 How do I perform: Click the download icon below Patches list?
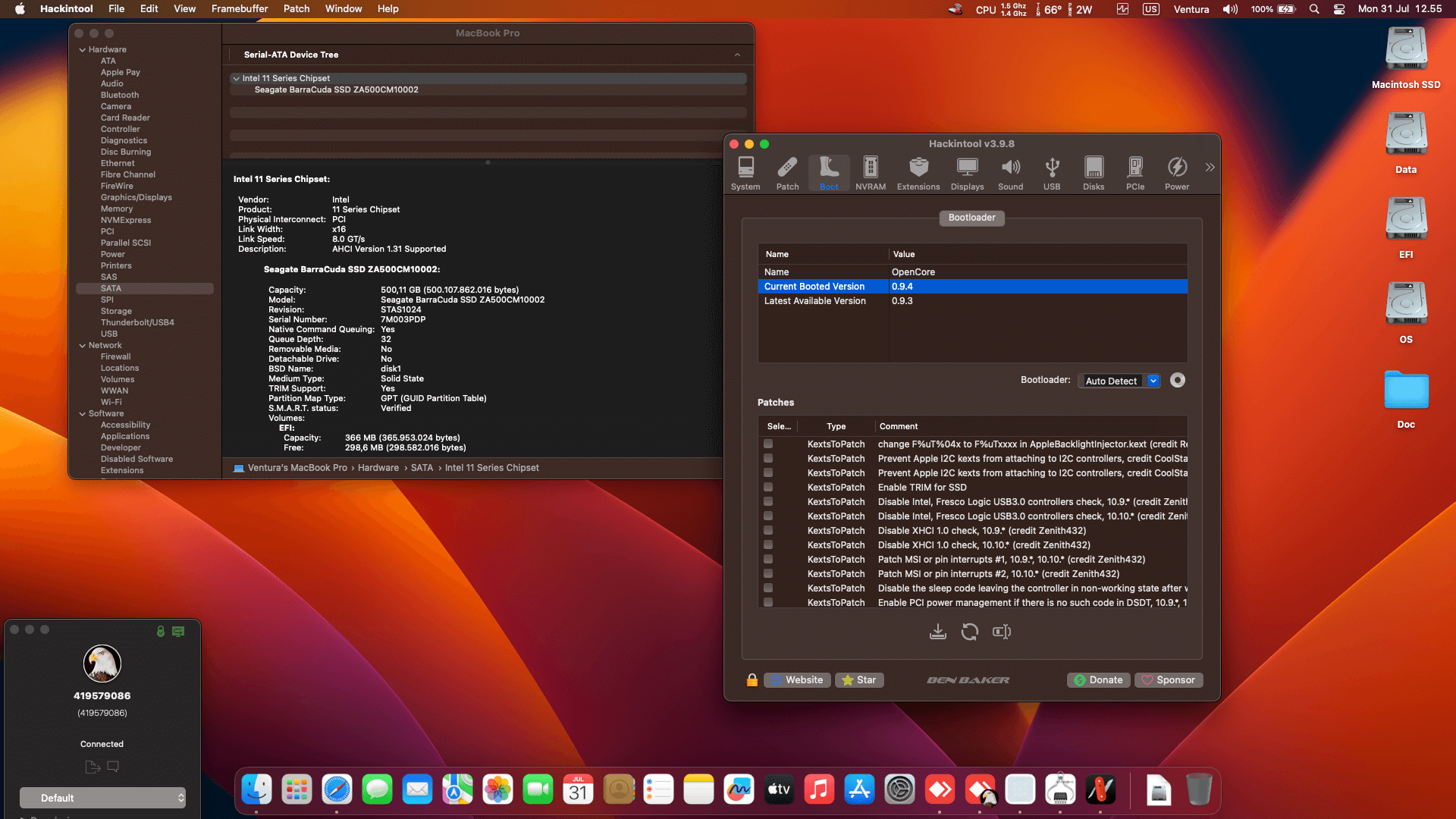(x=938, y=632)
